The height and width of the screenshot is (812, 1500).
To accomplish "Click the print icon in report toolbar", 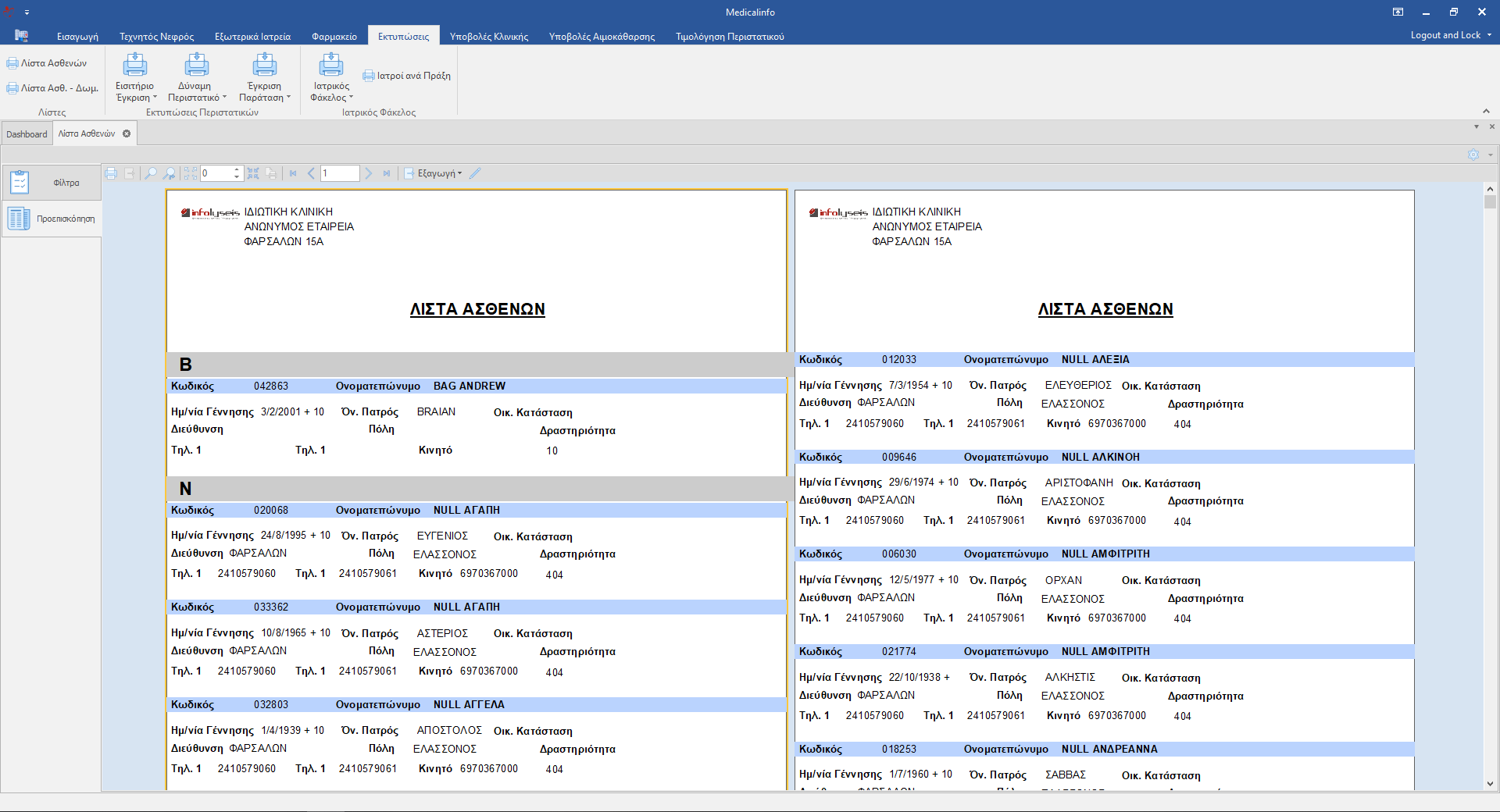I will tap(111, 173).
